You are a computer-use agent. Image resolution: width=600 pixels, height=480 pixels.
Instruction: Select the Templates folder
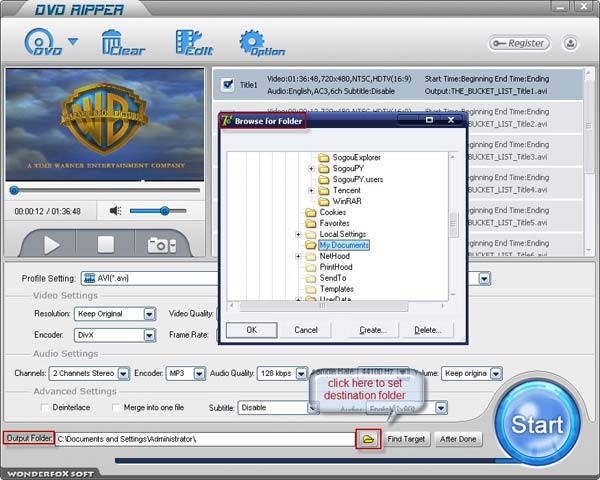click(x=329, y=289)
